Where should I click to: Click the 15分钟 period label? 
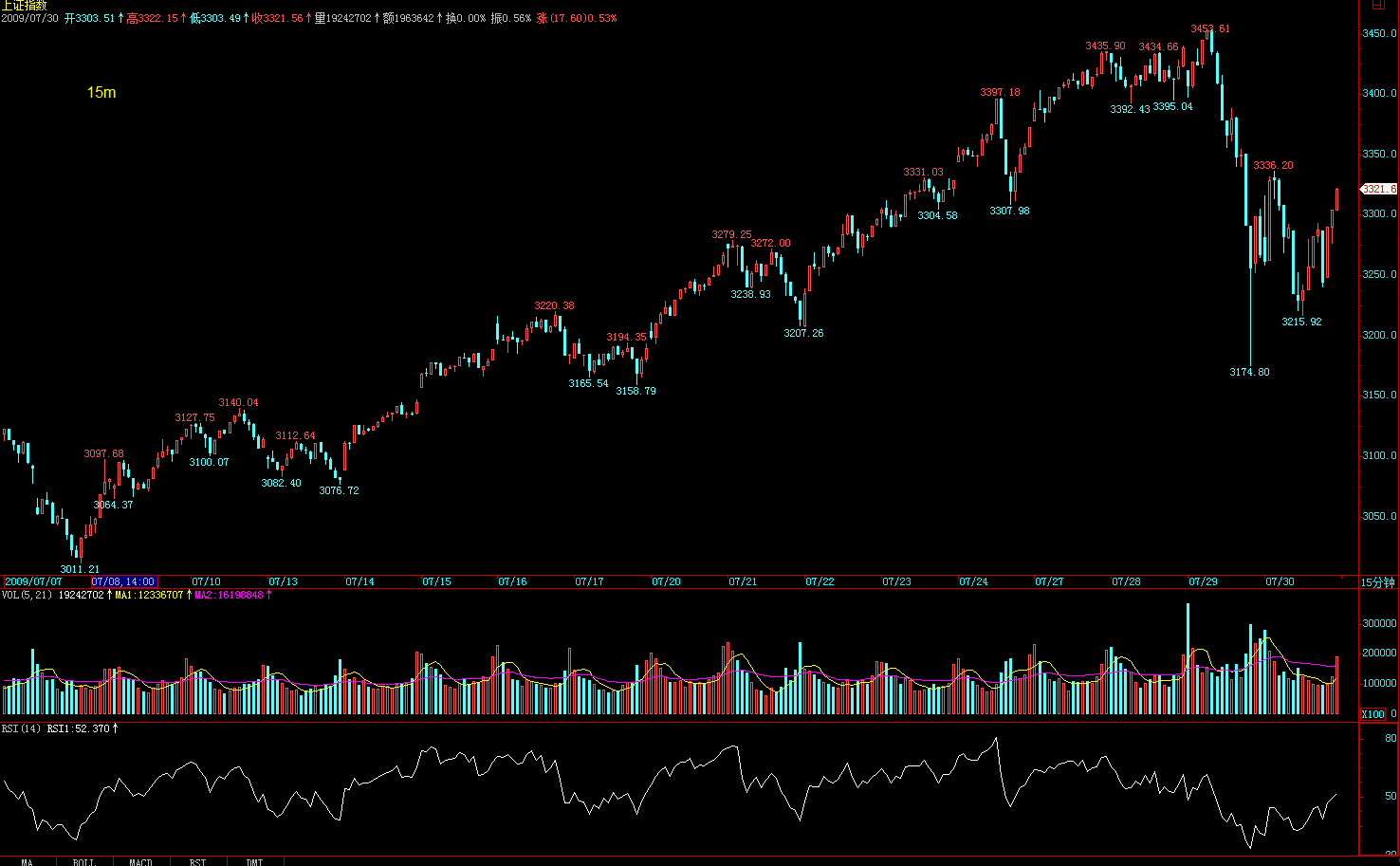coord(1377,582)
